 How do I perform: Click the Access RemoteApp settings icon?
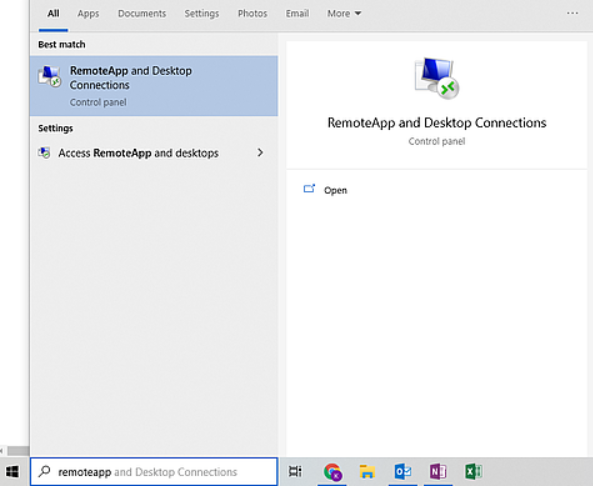pyautogui.click(x=44, y=153)
